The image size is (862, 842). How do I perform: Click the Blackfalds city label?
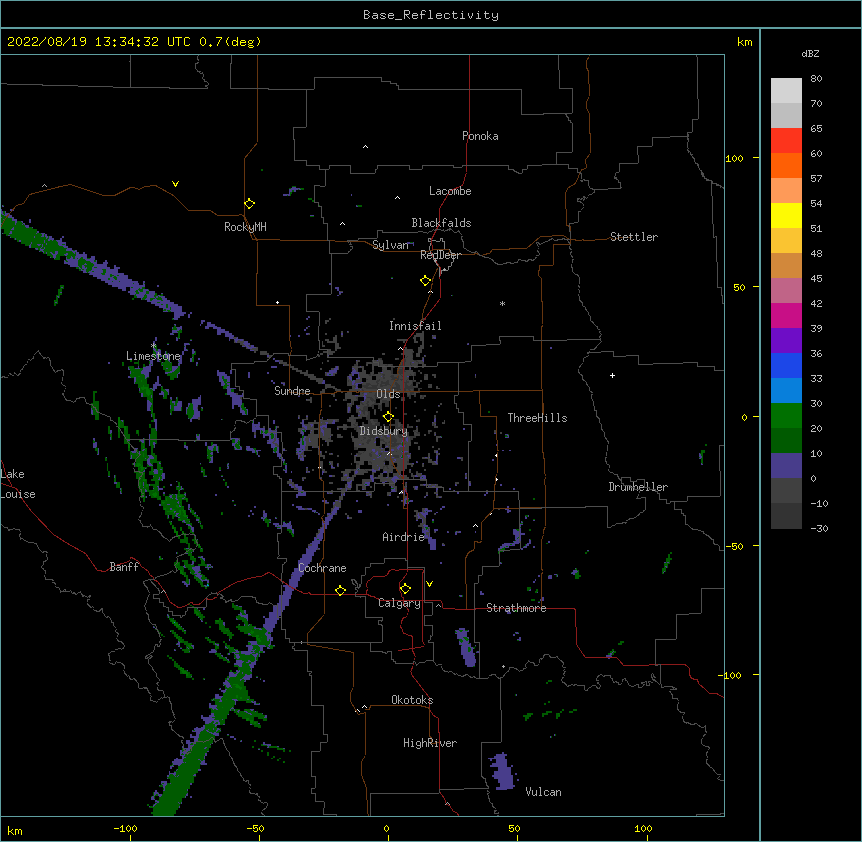click(441, 223)
